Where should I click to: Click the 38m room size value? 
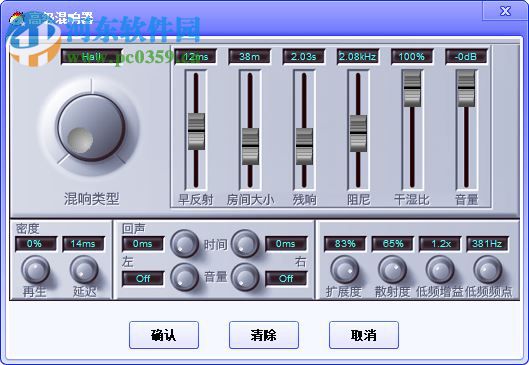pyautogui.click(x=250, y=56)
